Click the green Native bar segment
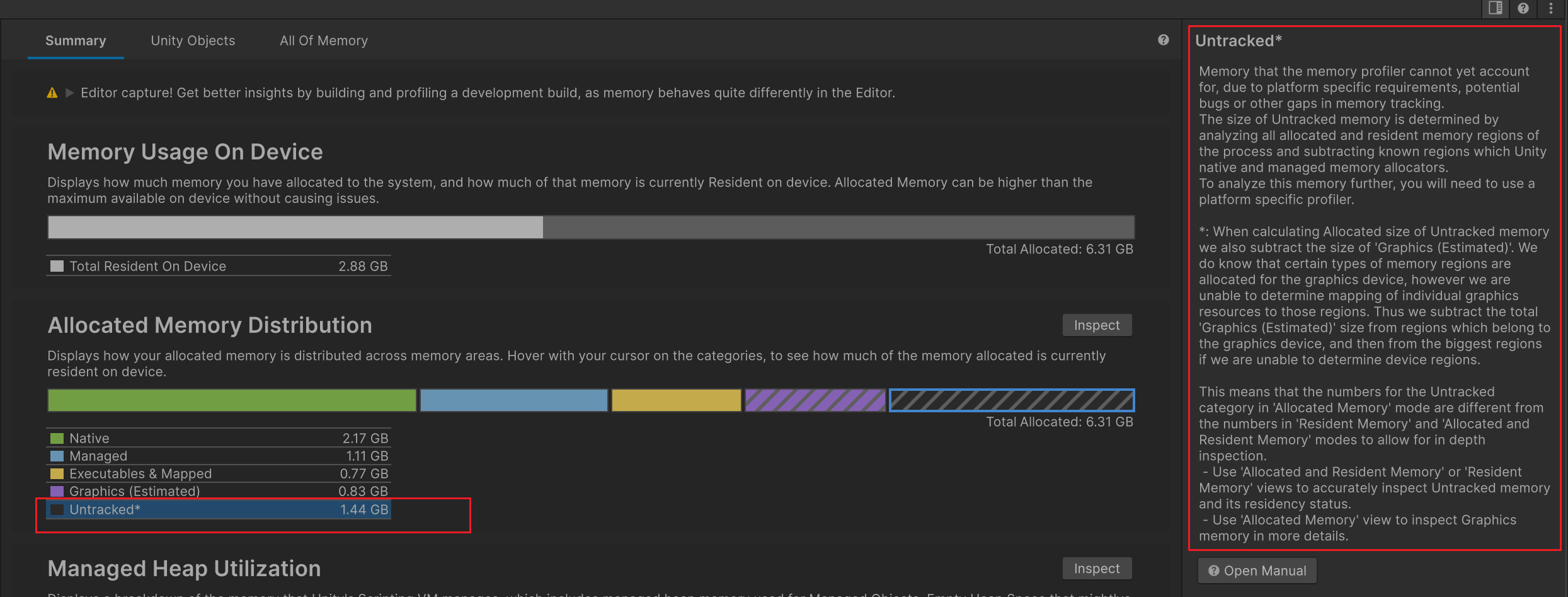Viewport: 1568px width, 597px height. point(232,400)
